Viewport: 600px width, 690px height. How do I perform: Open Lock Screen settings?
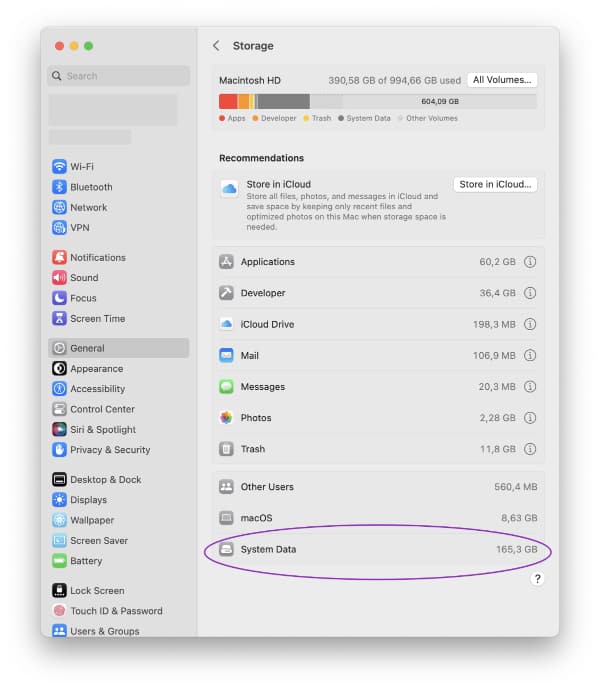click(x=88, y=590)
